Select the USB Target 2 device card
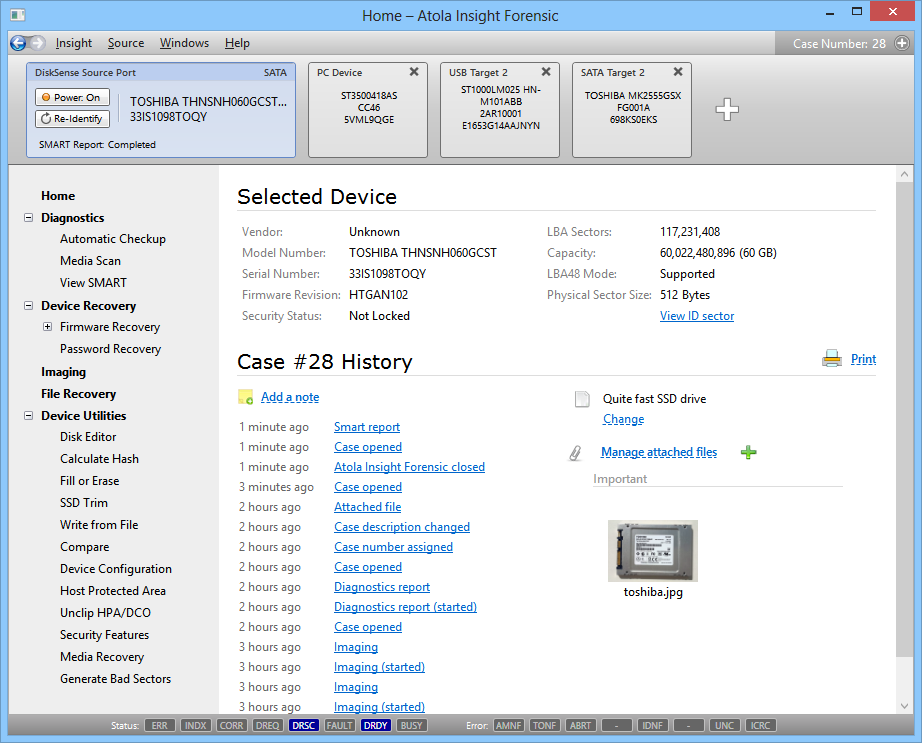This screenshot has height=743, width=922. click(x=500, y=110)
